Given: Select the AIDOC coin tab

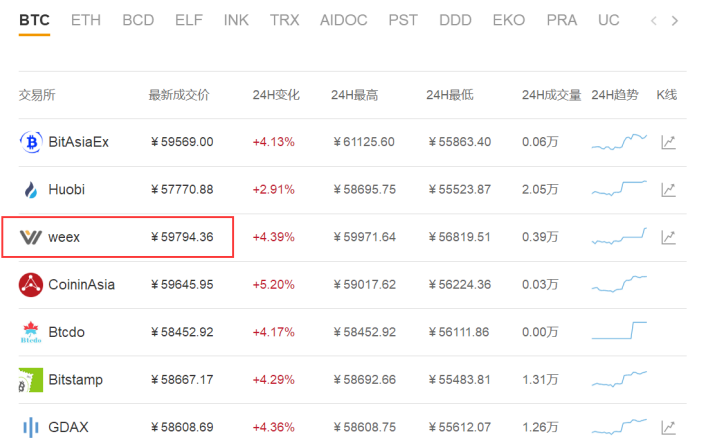Looking at the screenshot, I should click(343, 20).
